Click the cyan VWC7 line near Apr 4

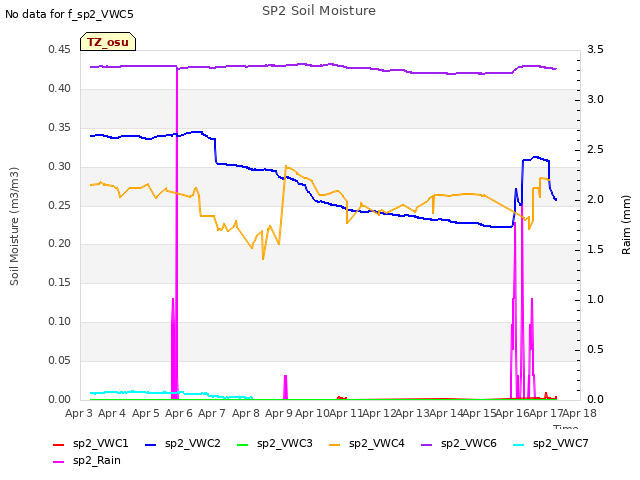[111, 392]
